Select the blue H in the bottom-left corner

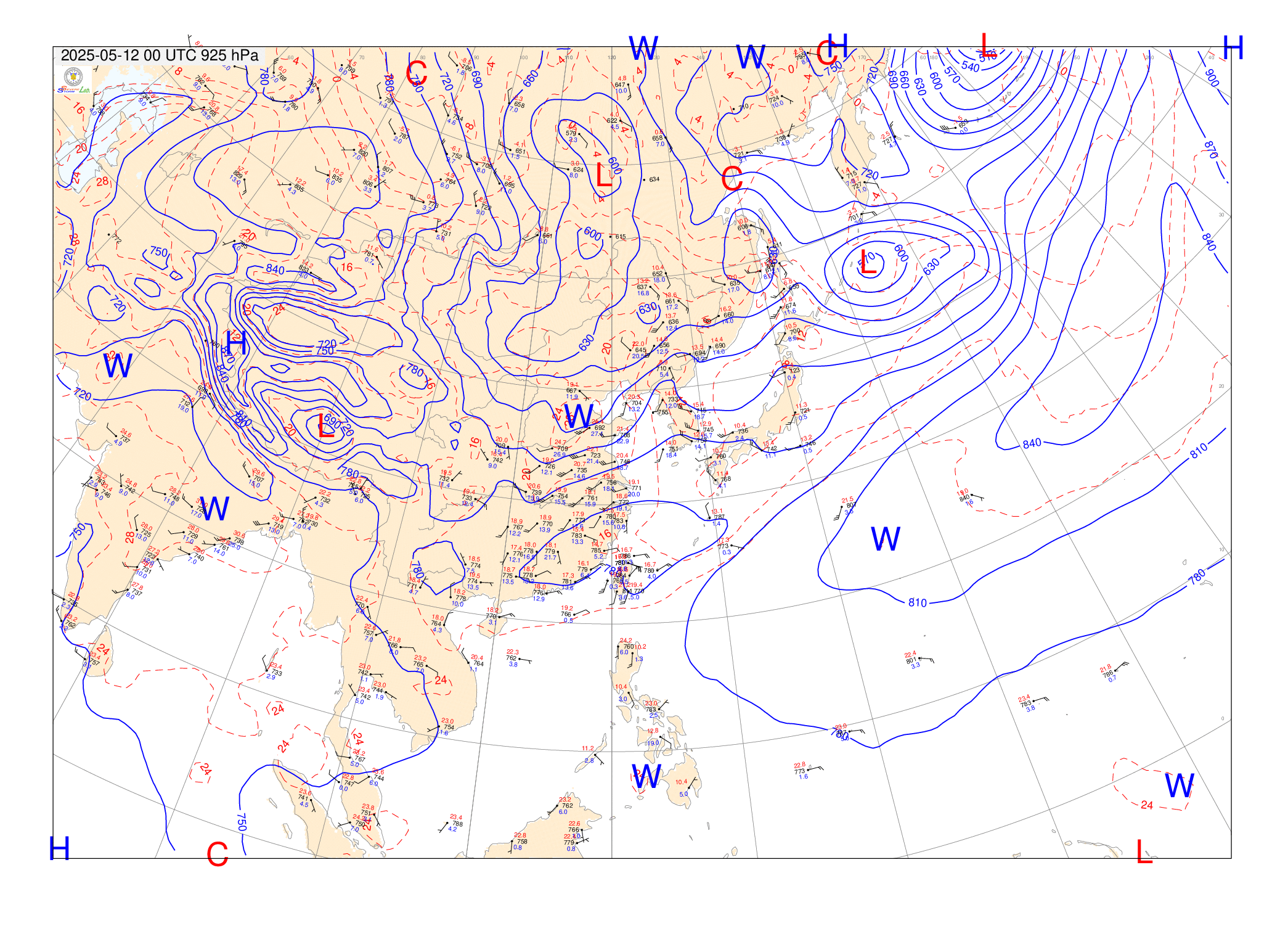(x=59, y=849)
